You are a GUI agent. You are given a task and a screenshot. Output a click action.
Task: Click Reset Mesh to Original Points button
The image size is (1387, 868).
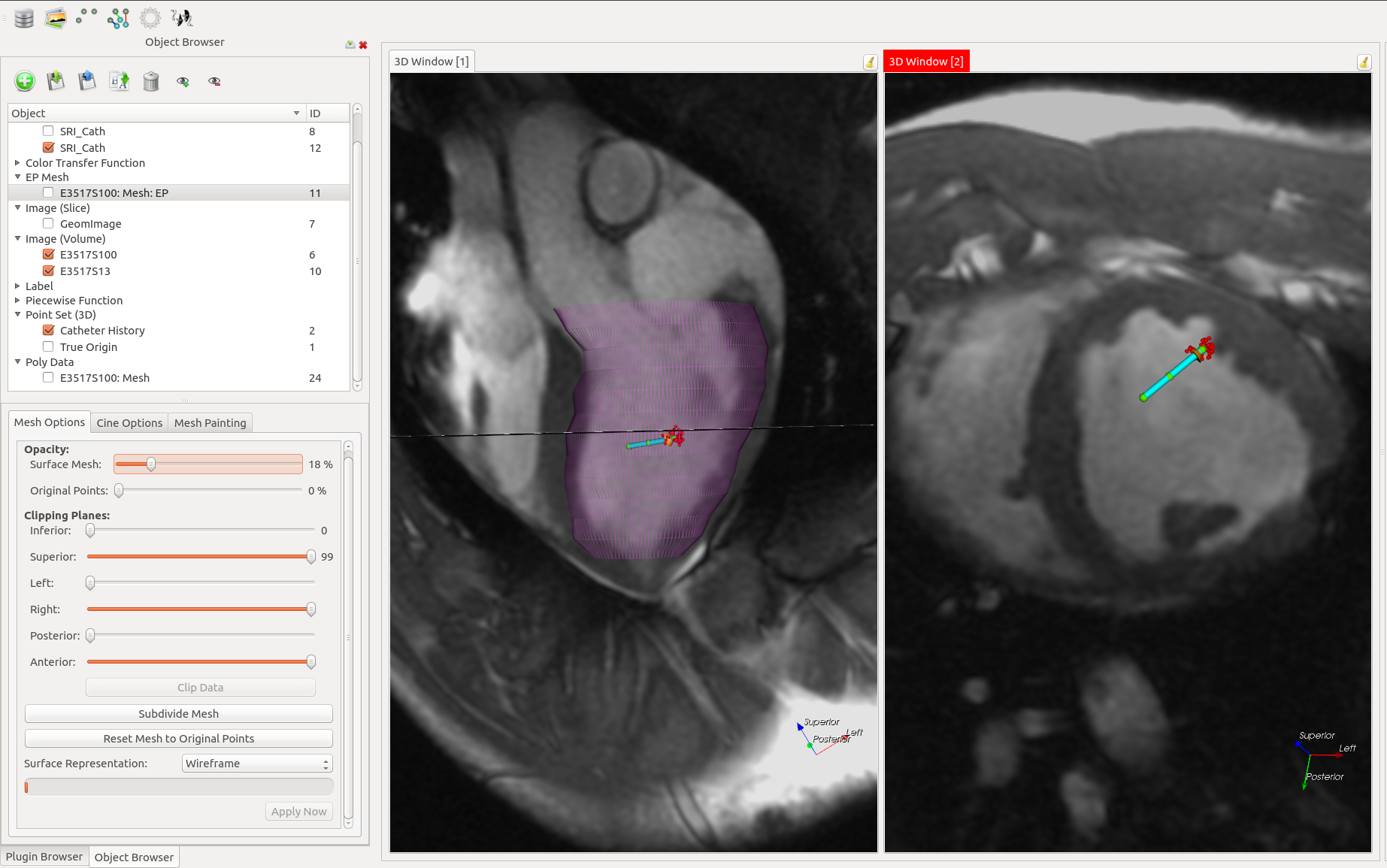(179, 739)
